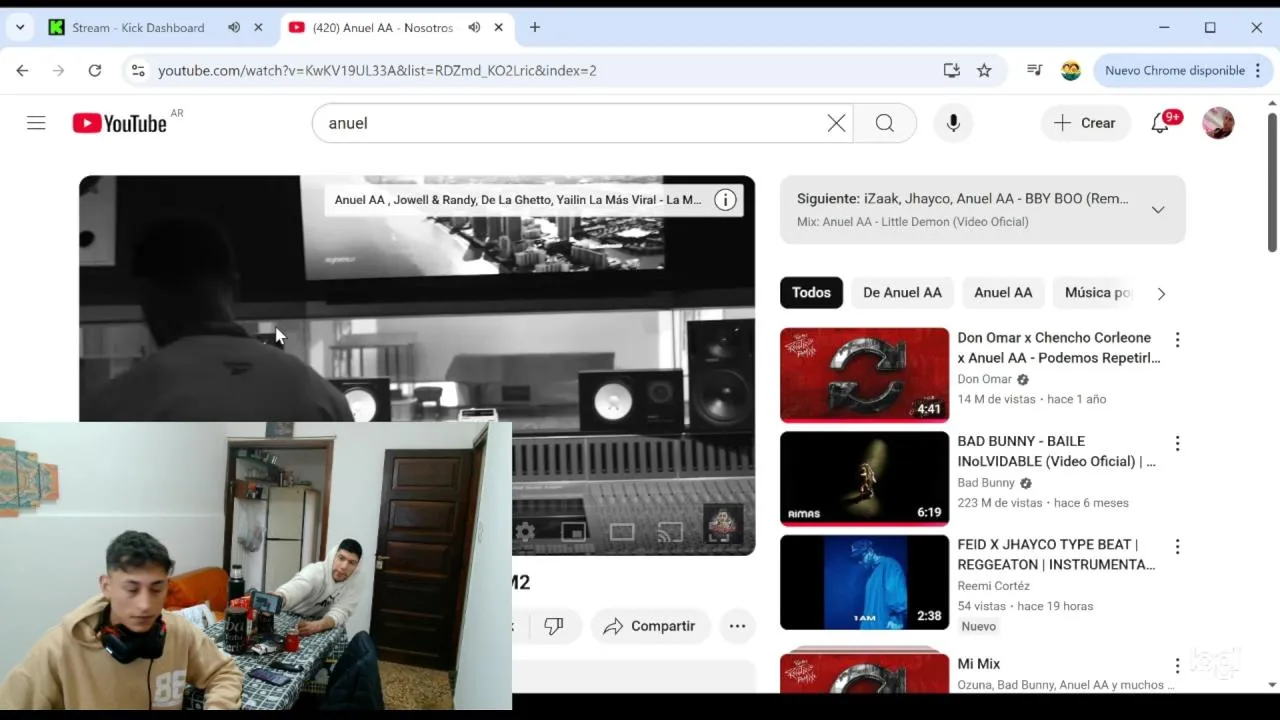Dislike the video with thumbs-down
The height and width of the screenshot is (720, 1280).
point(554,626)
